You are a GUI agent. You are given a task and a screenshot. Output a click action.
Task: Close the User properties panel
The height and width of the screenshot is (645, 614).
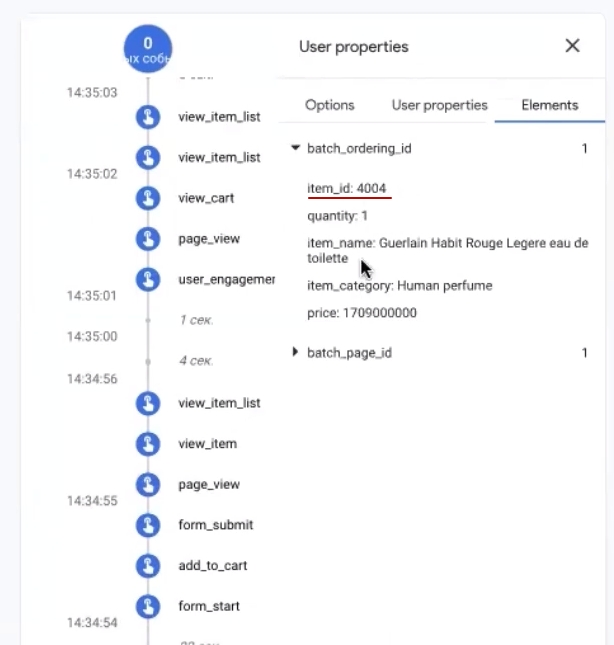572,46
